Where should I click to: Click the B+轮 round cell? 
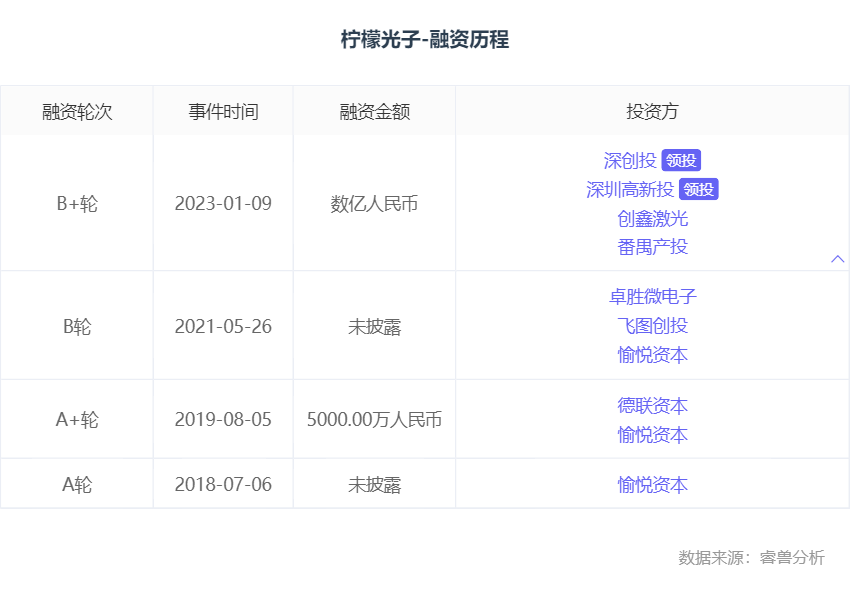[77, 204]
